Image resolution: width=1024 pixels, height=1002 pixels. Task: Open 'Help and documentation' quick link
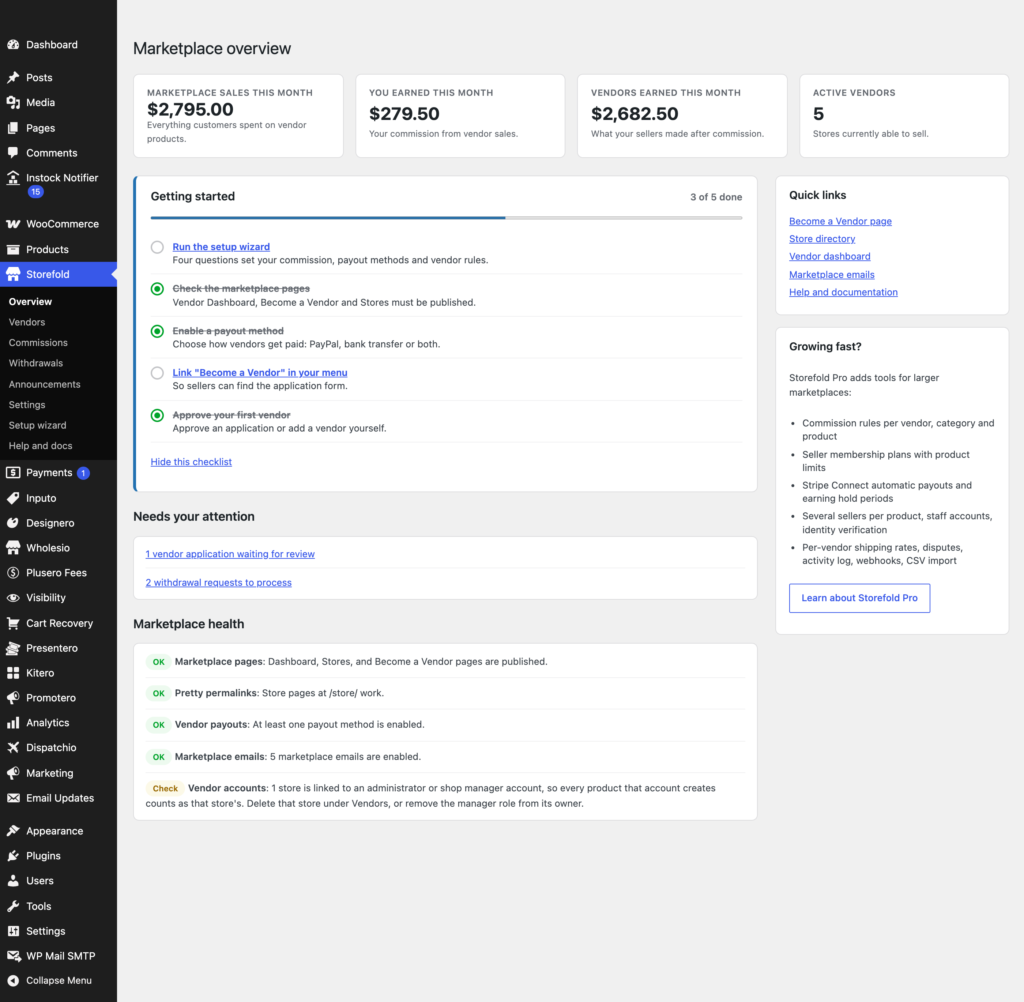point(843,293)
